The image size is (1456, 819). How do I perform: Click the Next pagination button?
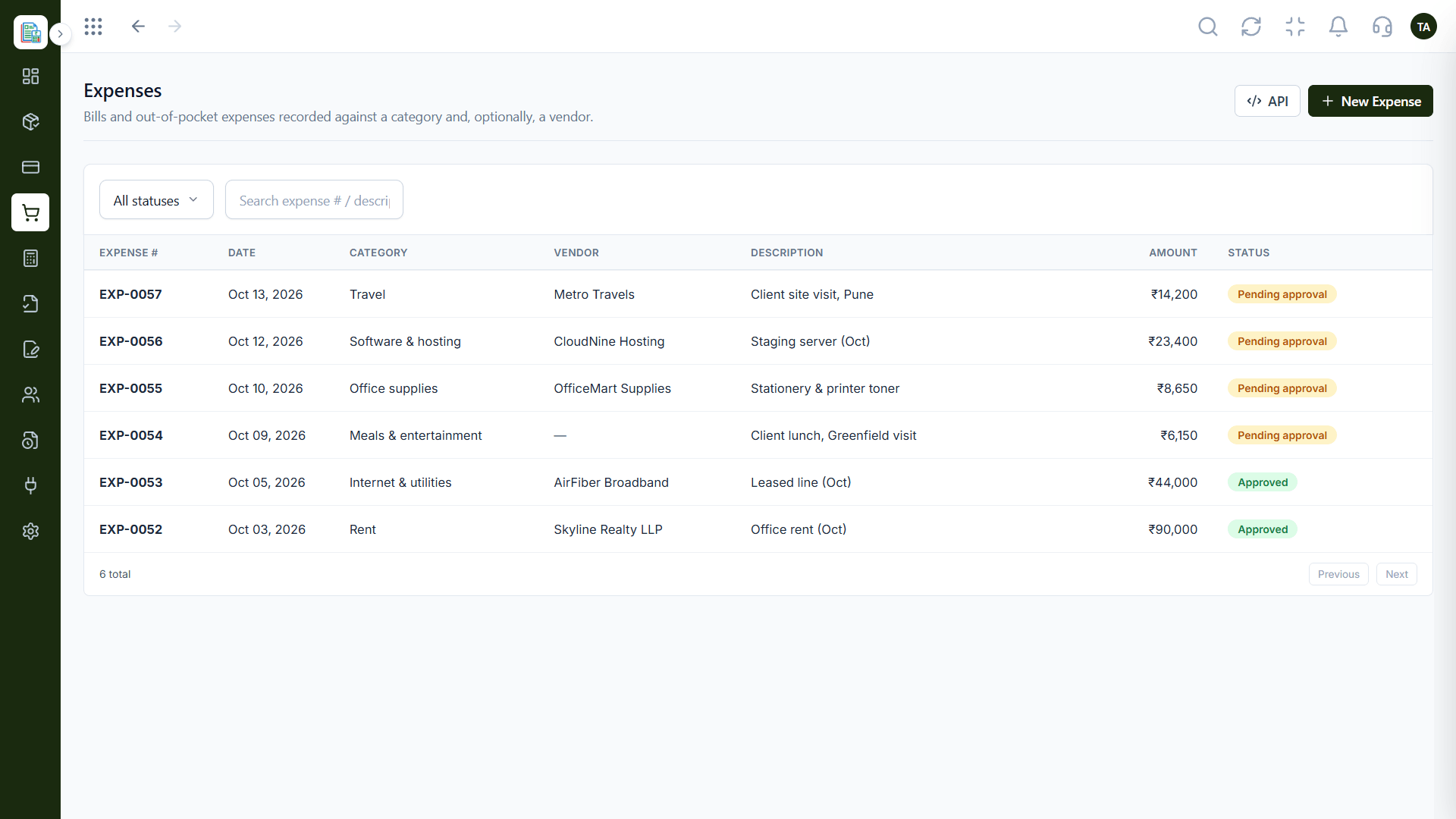pos(1396,574)
